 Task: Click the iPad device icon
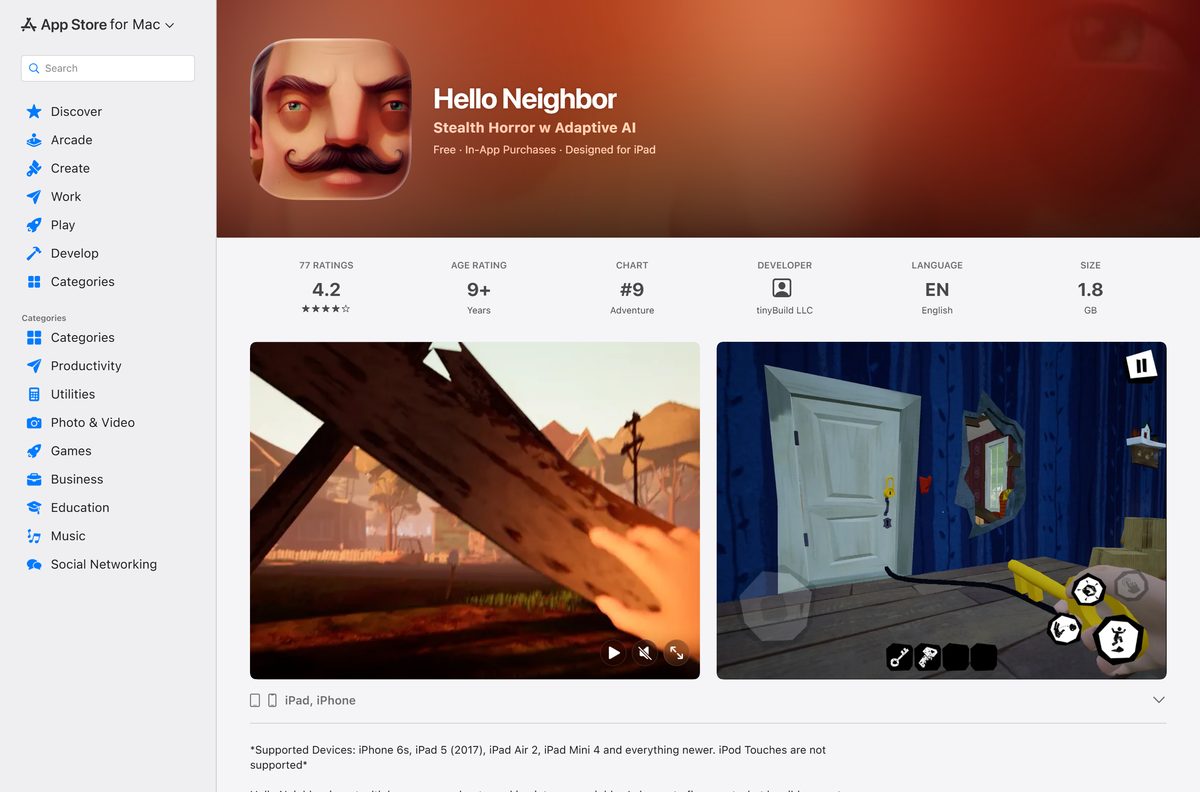[x=255, y=700]
